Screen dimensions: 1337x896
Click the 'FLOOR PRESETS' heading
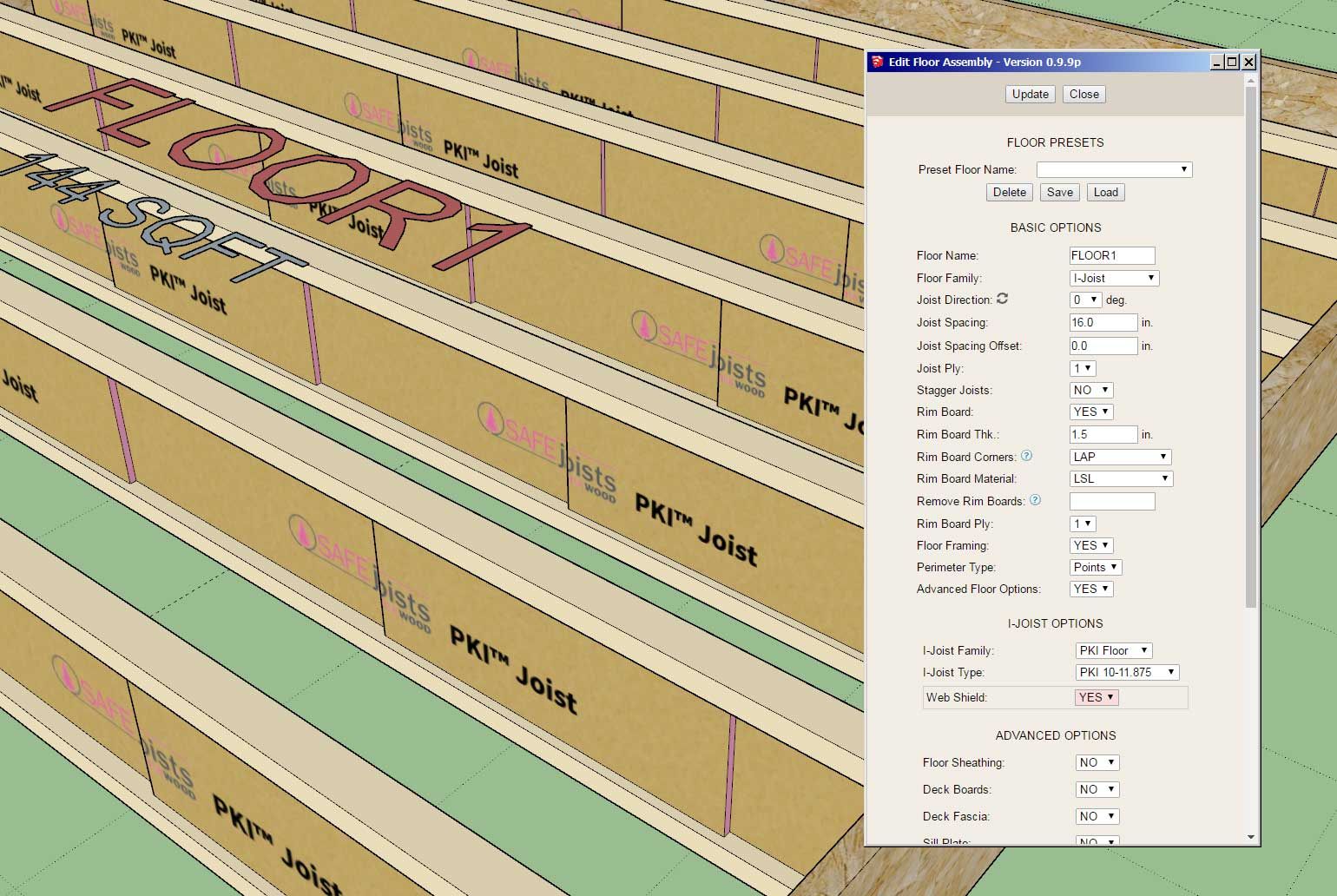tap(1055, 142)
